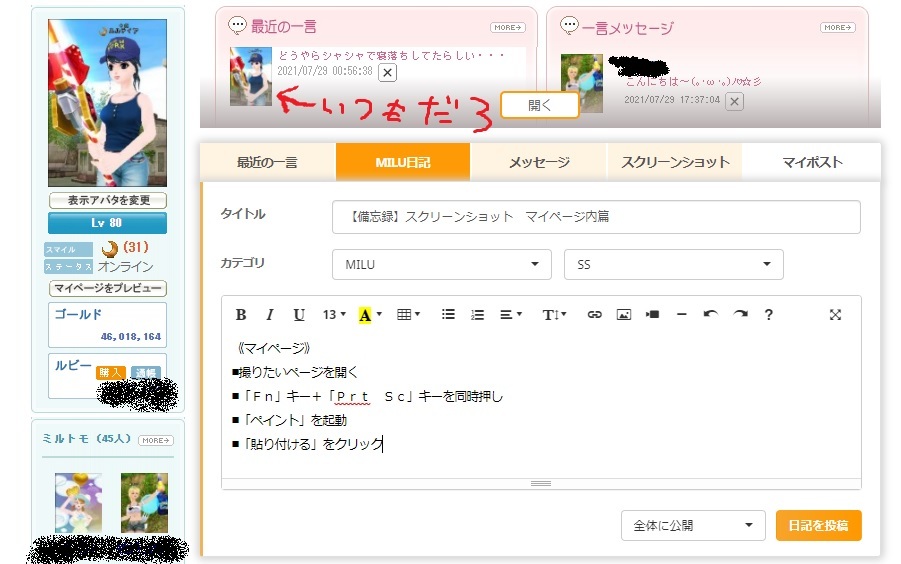Insert a link using the chain icon
Viewport: 901px width, 564px height.
pos(594,315)
